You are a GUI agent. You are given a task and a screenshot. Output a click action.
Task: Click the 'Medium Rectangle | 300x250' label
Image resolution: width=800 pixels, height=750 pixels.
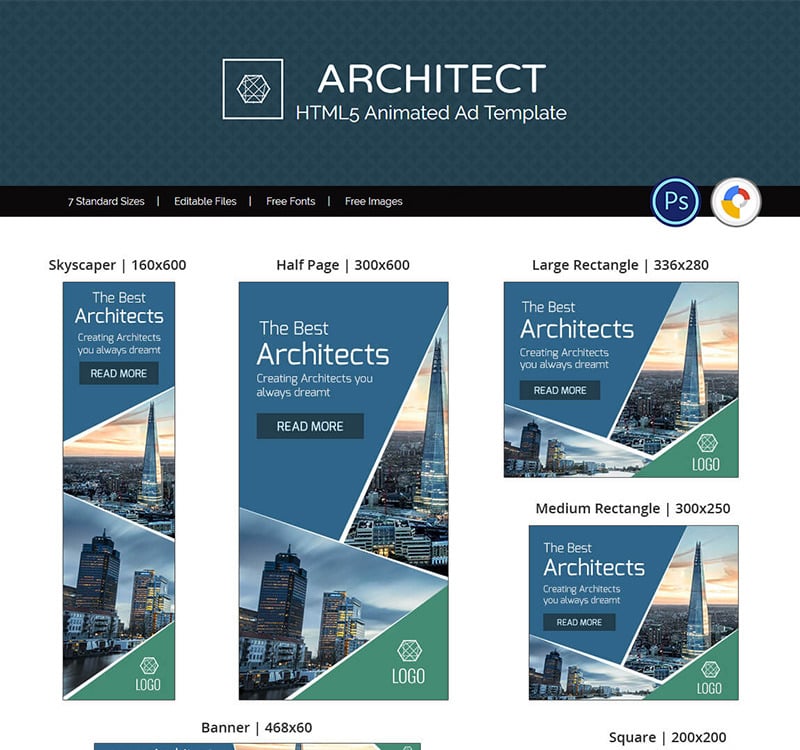pyautogui.click(x=633, y=508)
